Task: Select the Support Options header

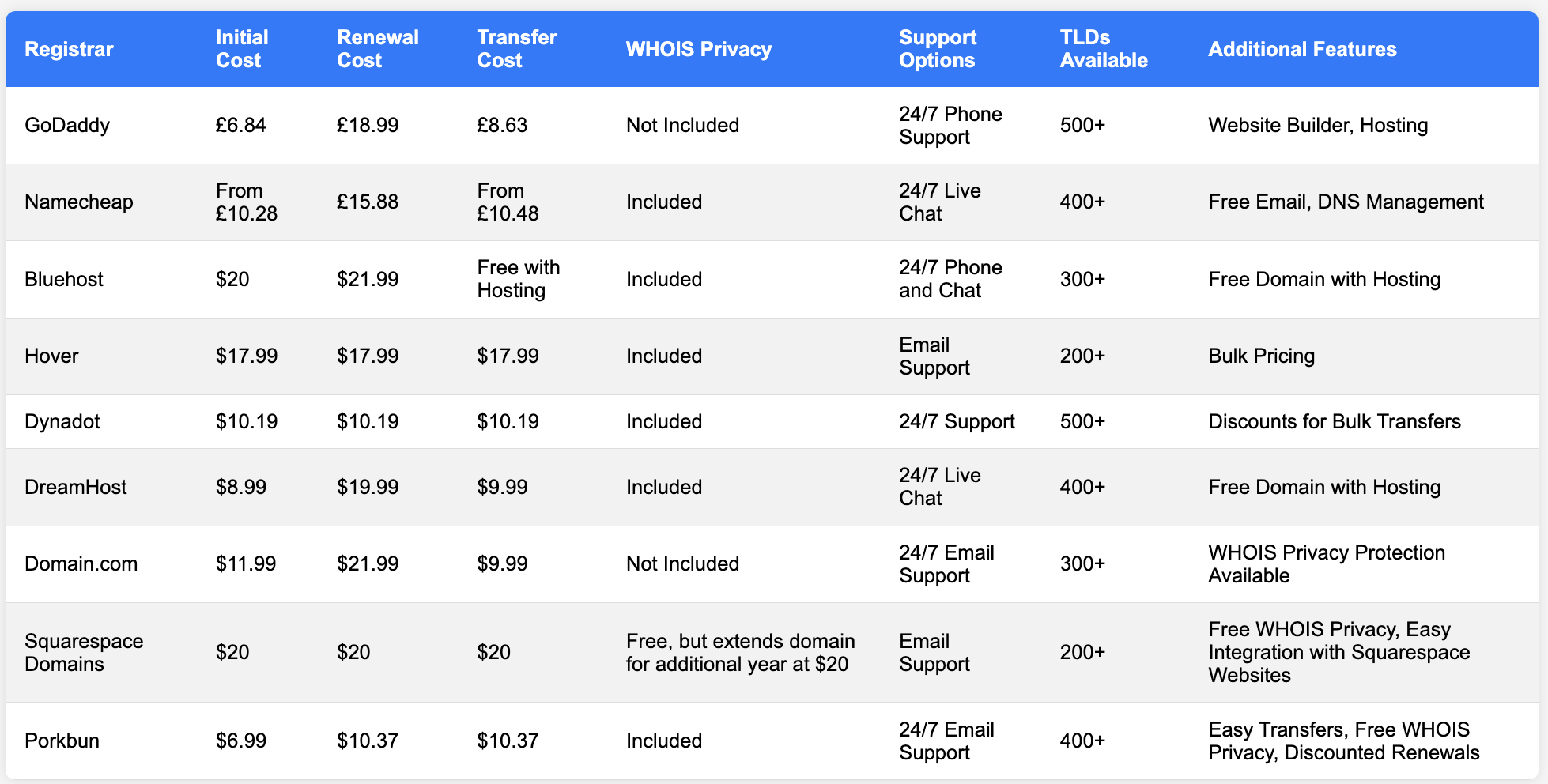Action: tap(938, 49)
